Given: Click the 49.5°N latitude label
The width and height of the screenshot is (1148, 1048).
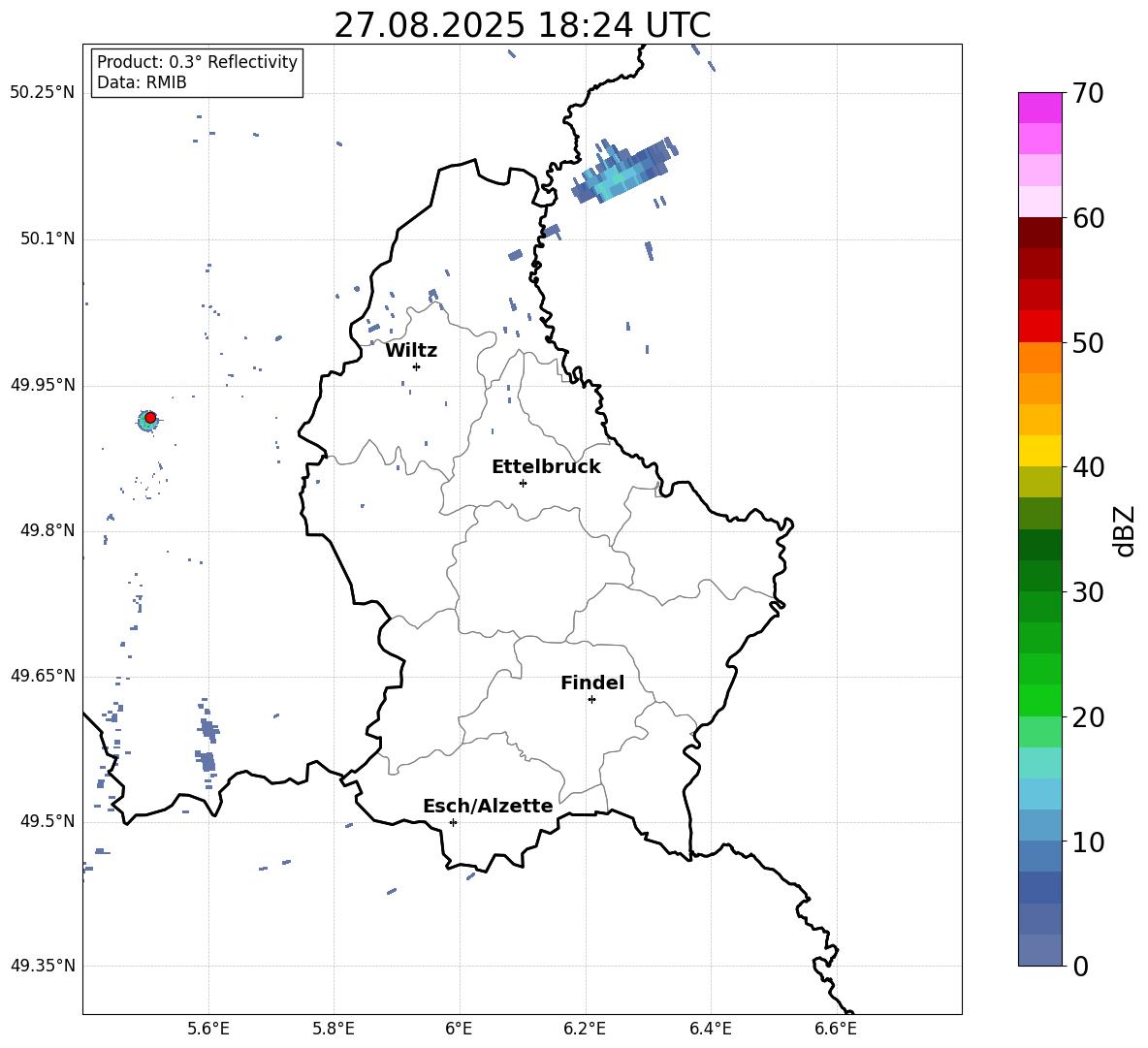Looking at the screenshot, I should 48,821.
